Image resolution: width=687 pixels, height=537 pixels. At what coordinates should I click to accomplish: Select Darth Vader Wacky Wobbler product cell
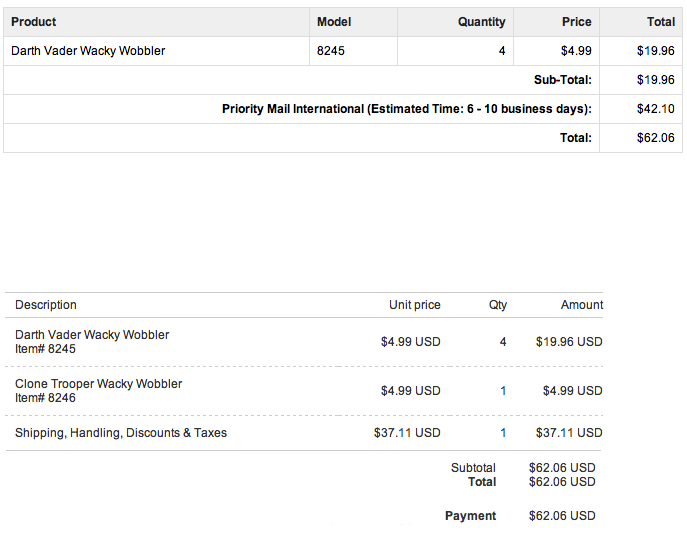(x=88, y=51)
